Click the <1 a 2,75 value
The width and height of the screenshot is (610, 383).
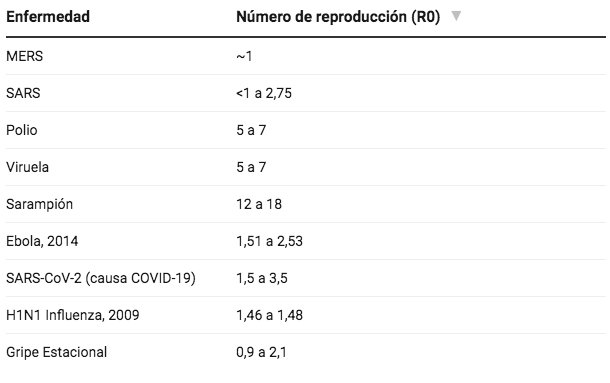click(264, 93)
